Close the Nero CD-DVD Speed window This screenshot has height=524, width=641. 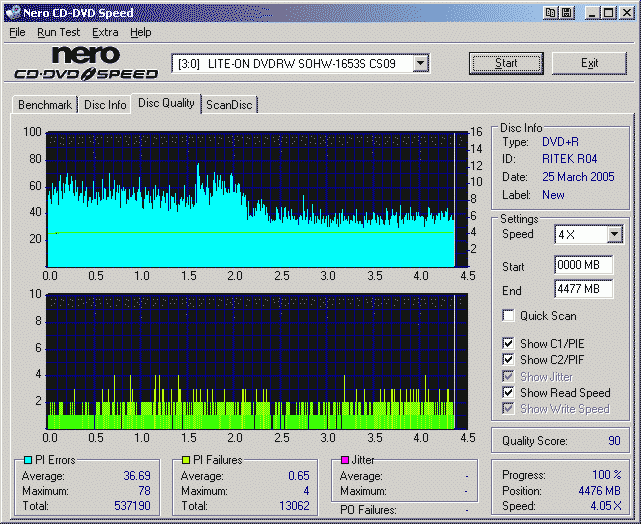626,13
